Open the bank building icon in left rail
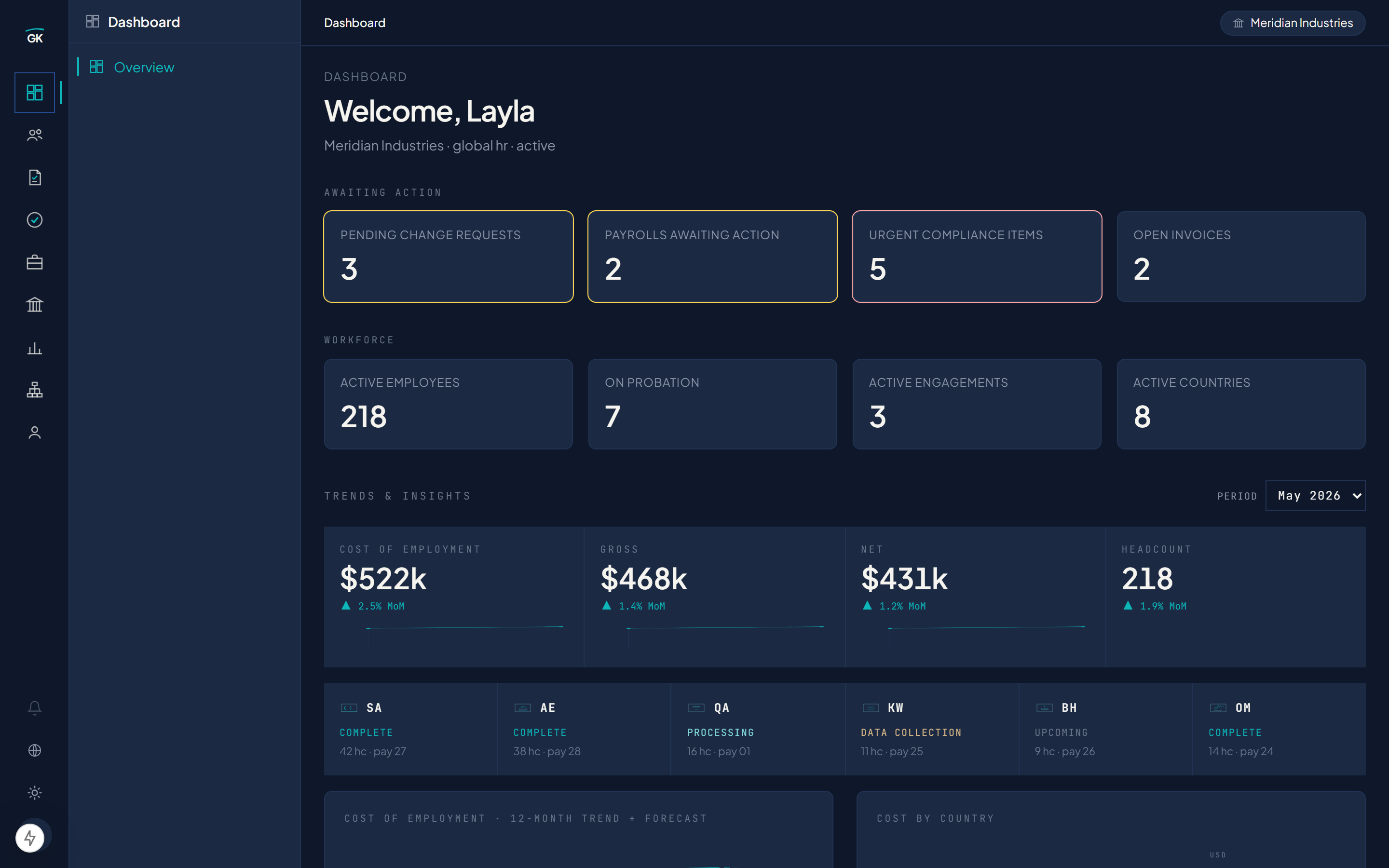The height and width of the screenshot is (868, 1389). [x=34, y=305]
